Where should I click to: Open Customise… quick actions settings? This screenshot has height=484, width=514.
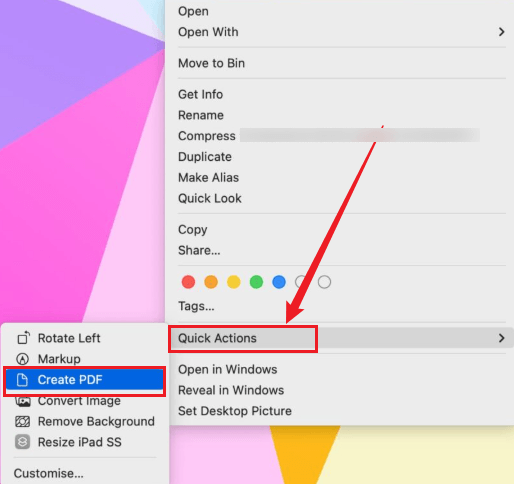(49, 473)
